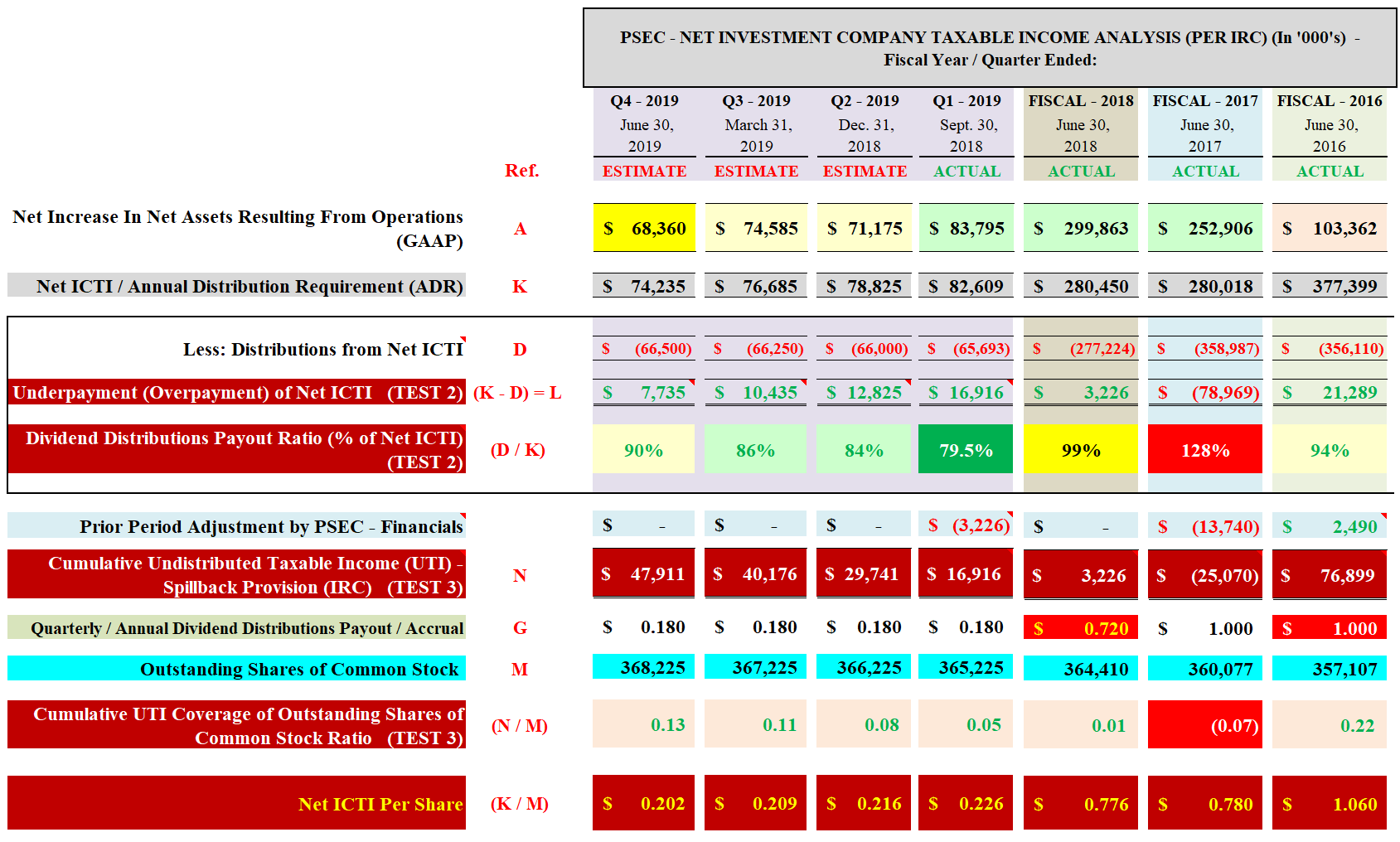Select the underpayment value 21,289

coord(1330,392)
